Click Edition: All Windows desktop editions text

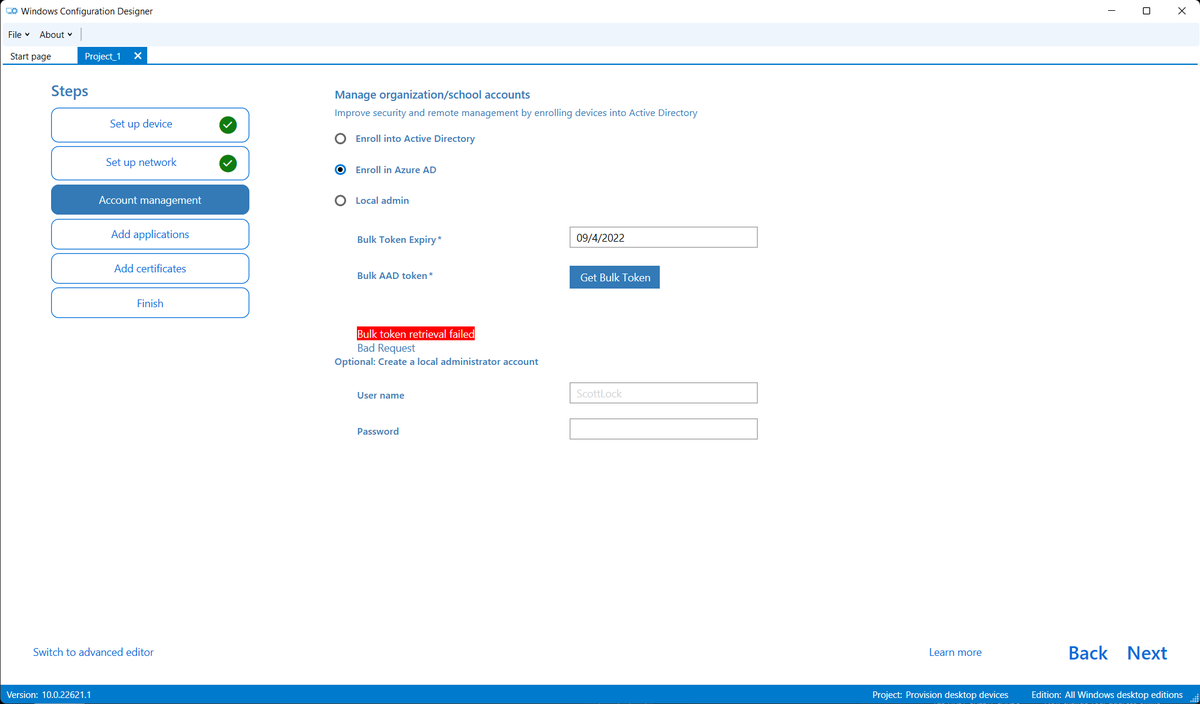point(1107,695)
